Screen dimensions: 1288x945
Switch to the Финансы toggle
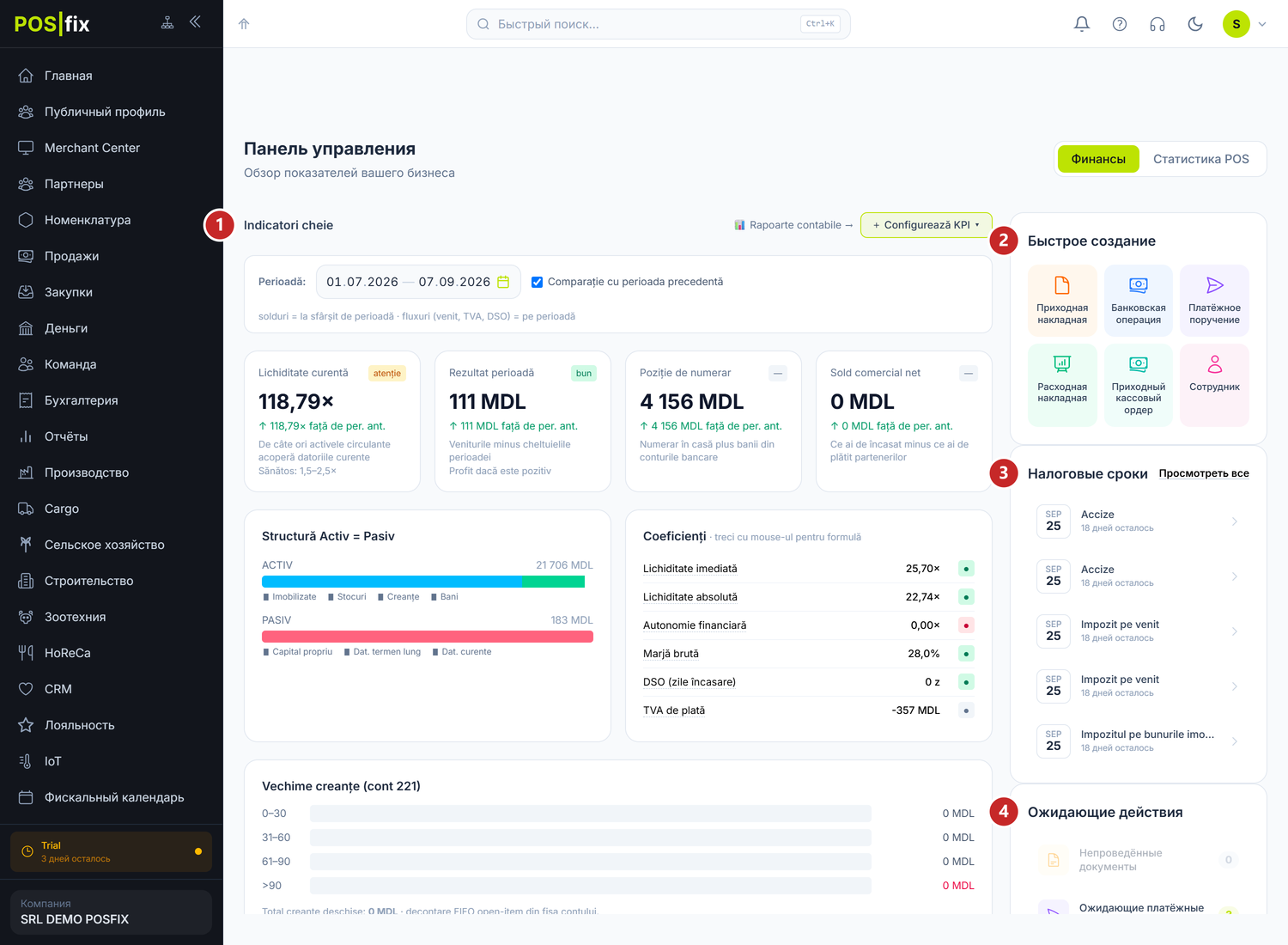point(1098,159)
